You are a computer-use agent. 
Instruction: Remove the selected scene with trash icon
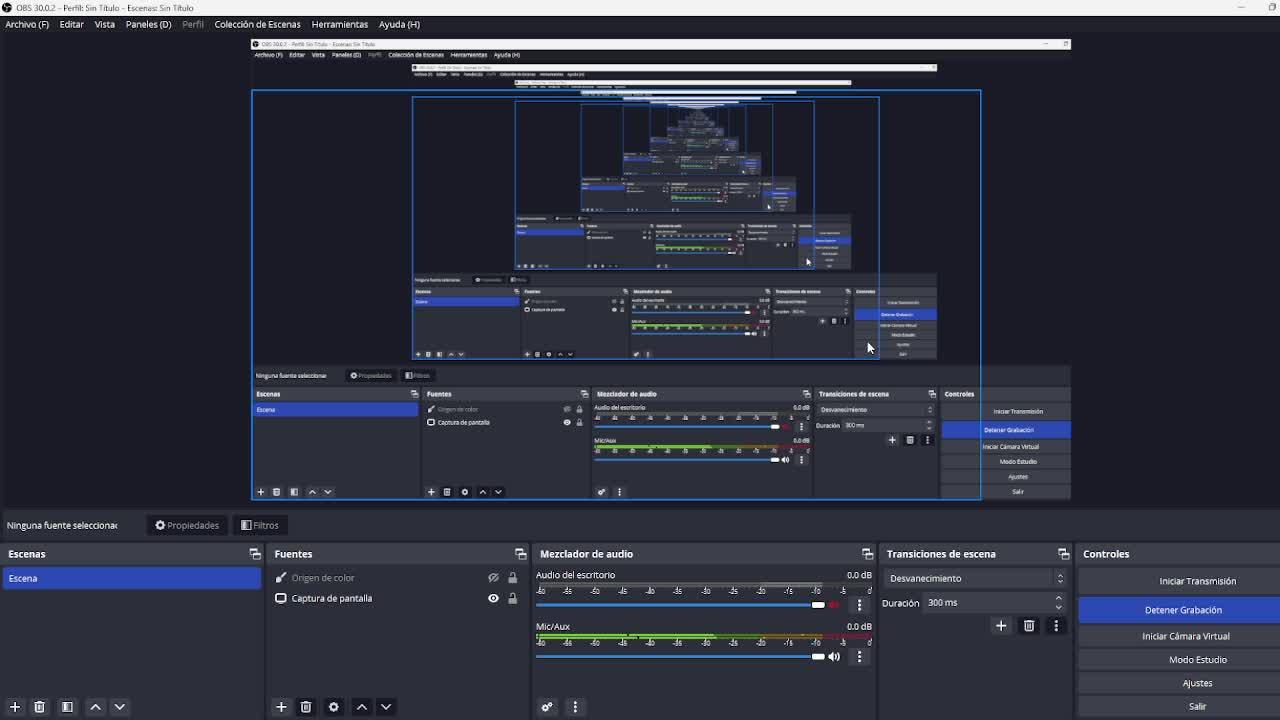[40, 707]
